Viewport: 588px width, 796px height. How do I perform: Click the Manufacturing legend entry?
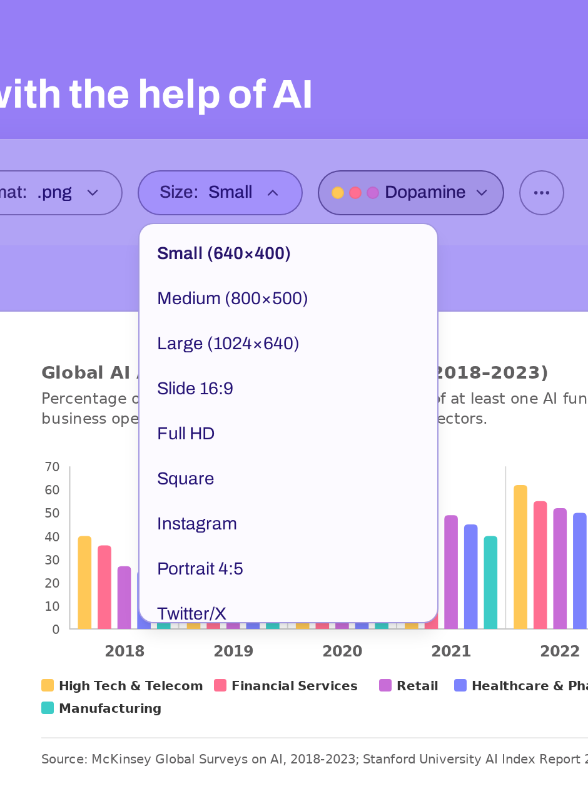[102, 708]
